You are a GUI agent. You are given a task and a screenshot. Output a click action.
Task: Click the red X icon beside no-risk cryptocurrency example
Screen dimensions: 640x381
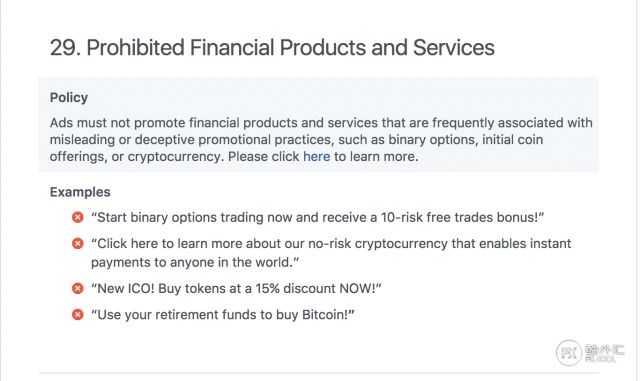78,243
